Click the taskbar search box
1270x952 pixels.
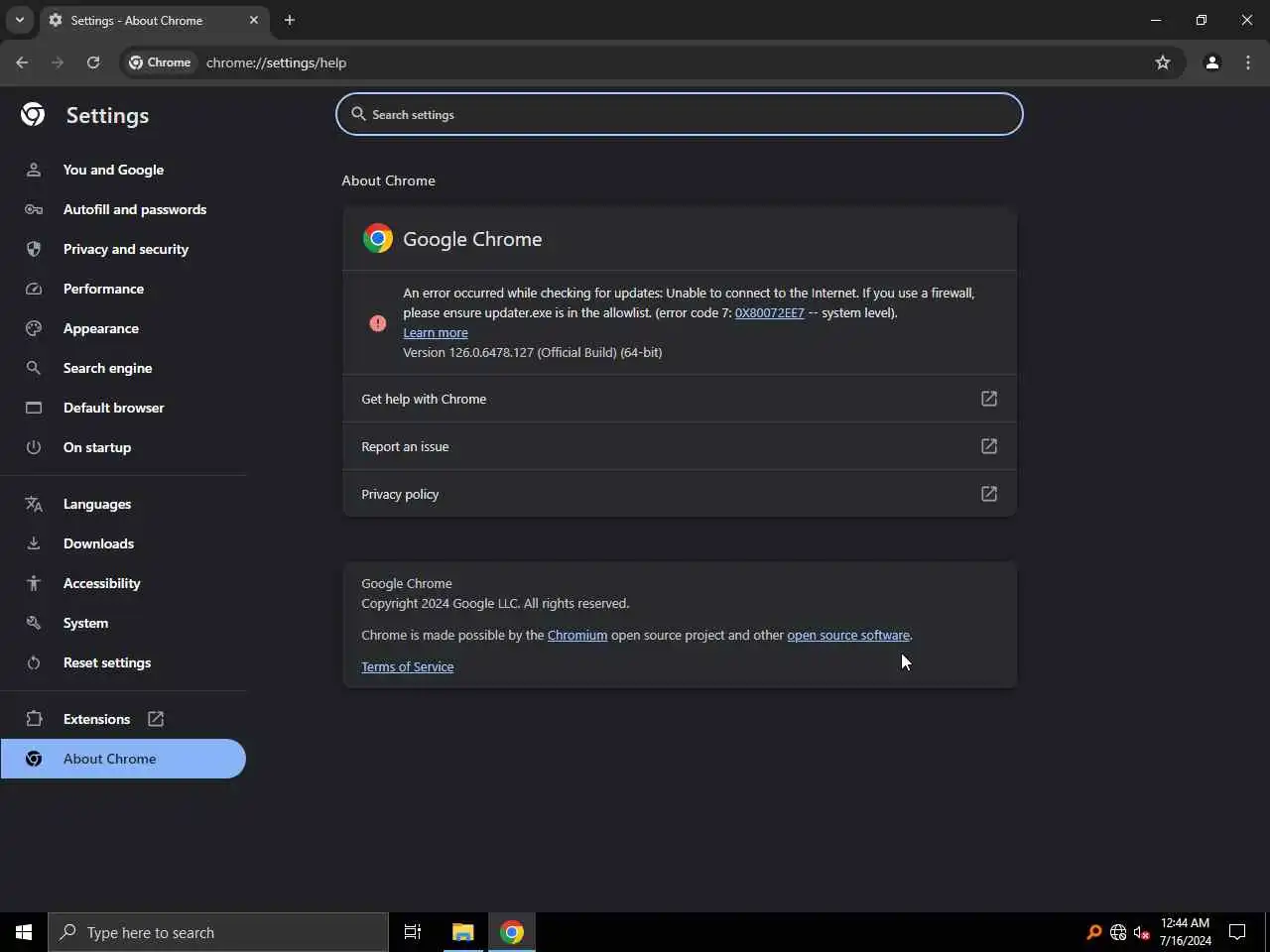point(218,932)
